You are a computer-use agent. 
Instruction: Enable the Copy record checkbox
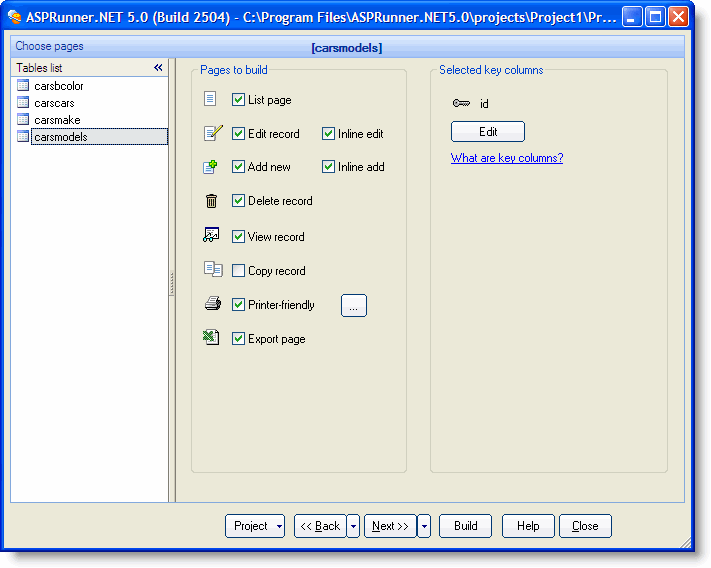pyautogui.click(x=239, y=271)
